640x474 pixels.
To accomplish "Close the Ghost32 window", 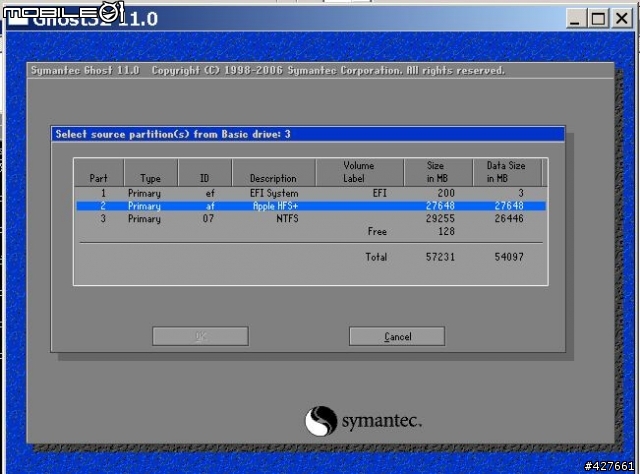I will point(621,18).
